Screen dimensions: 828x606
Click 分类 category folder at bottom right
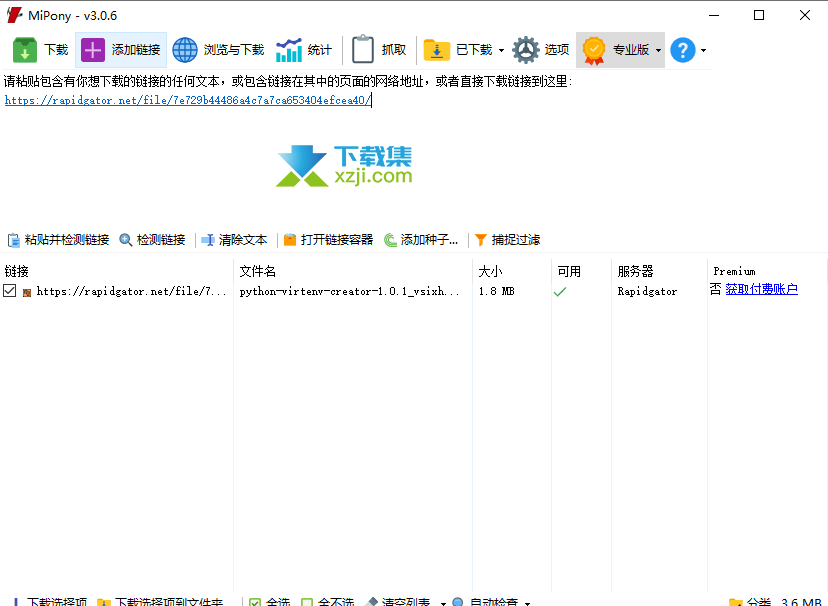(750, 601)
